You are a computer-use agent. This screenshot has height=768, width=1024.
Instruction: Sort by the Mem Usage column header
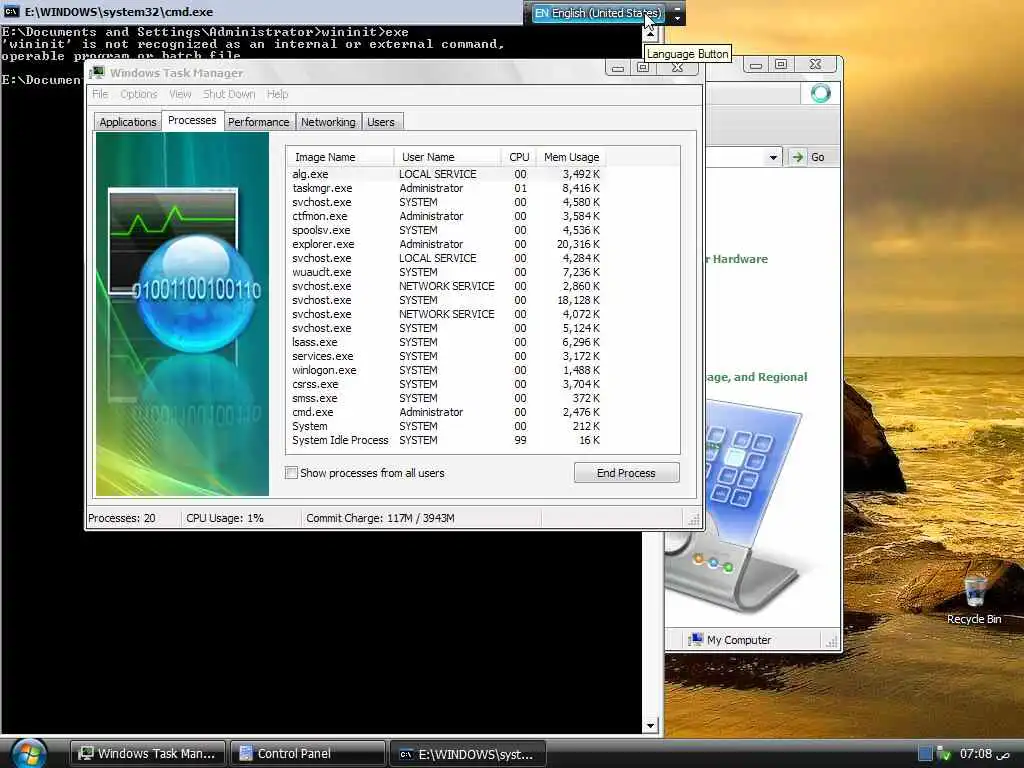[571, 157]
